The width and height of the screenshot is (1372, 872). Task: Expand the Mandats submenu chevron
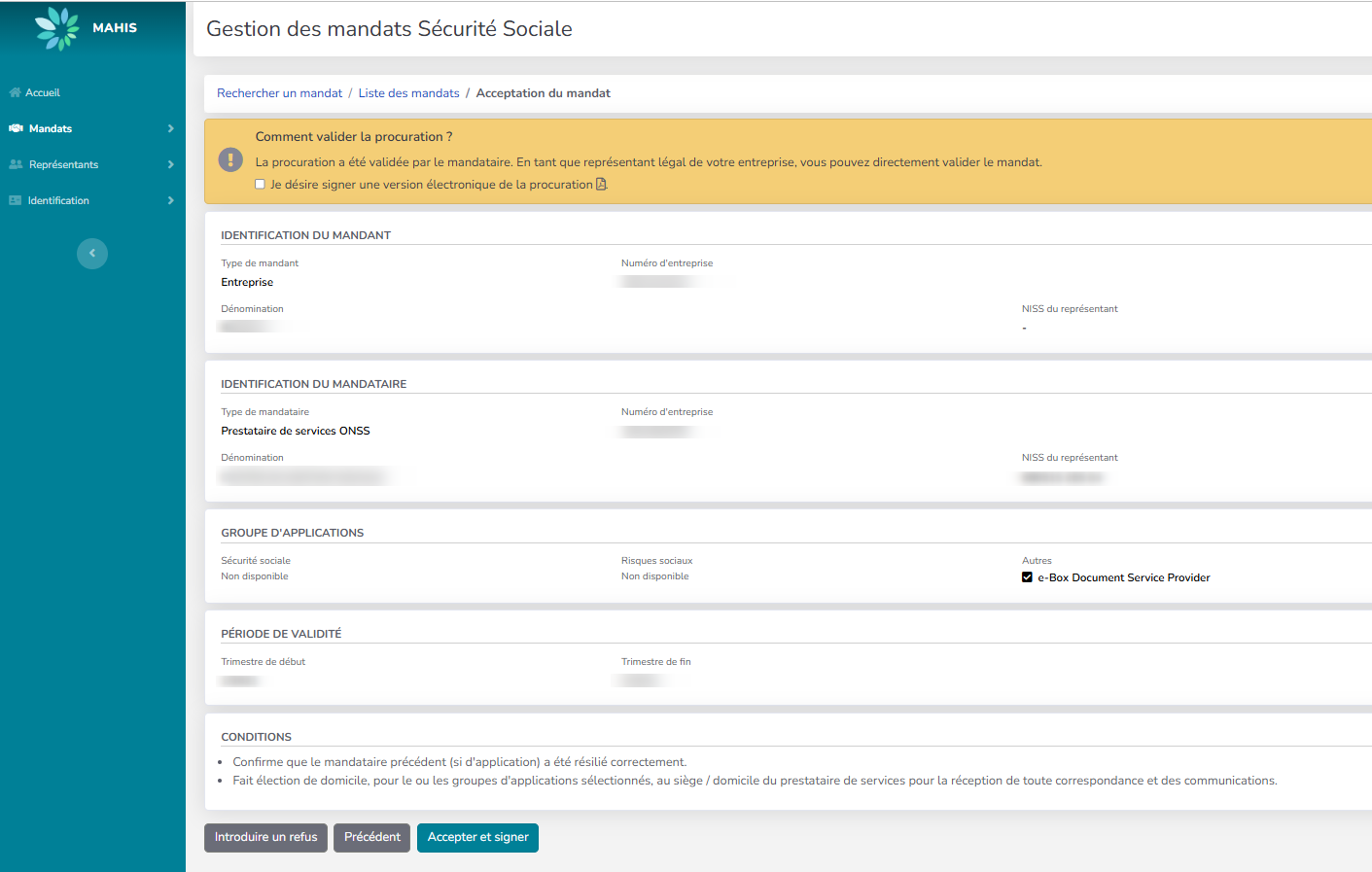[170, 128]
